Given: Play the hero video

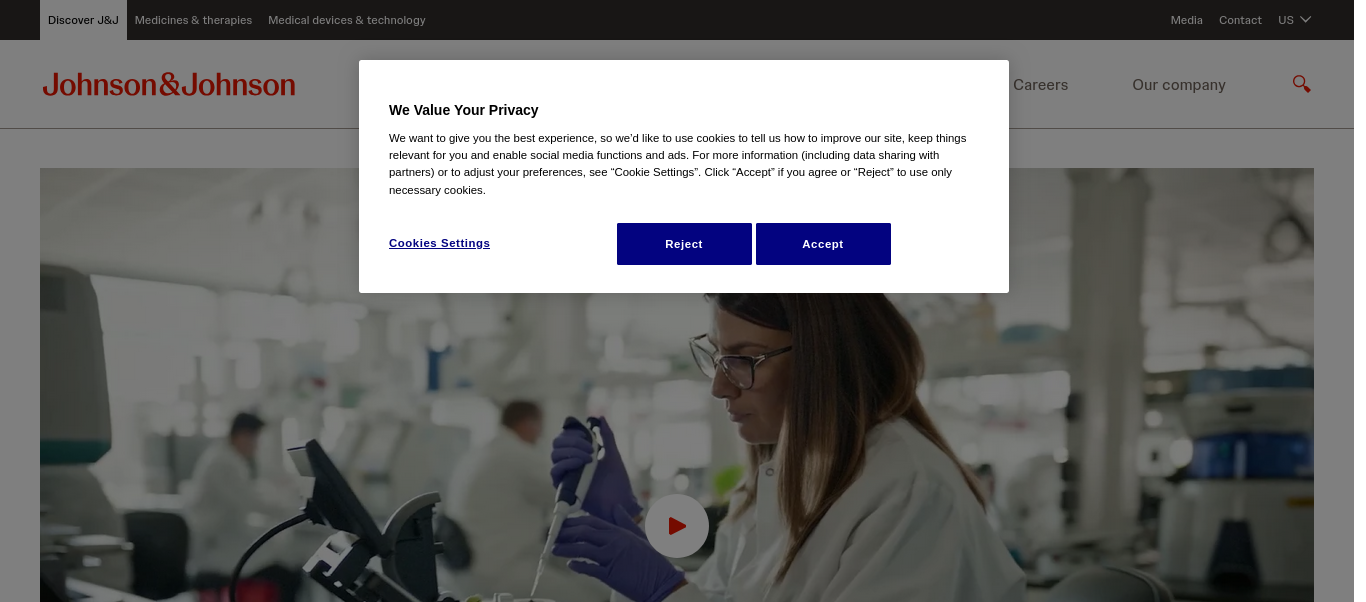Looking at the screenshot, I should pos(677,526).
